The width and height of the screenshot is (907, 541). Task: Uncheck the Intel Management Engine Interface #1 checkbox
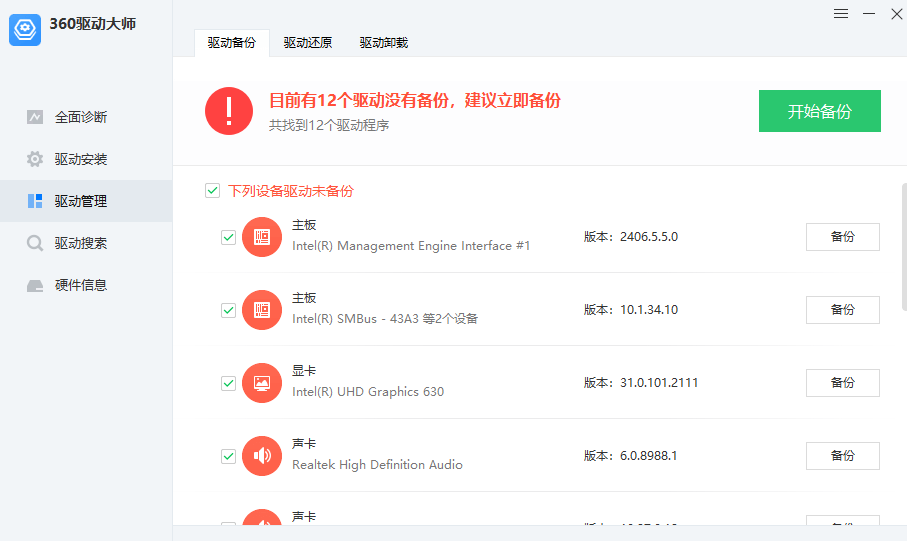tap(228, 237)
